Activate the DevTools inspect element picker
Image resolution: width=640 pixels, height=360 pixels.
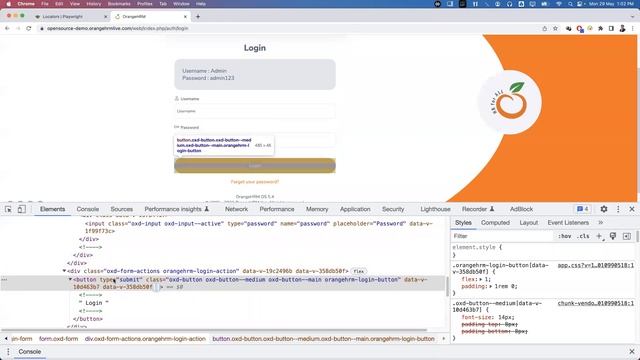pyautogui.click(x=8, y=209)
